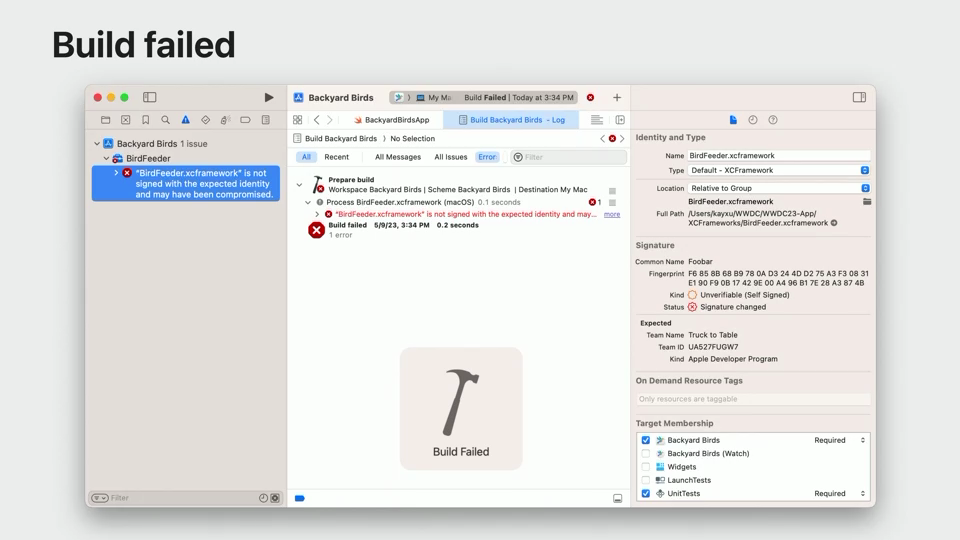Viewport: 960px width, 540px height.
Task: Collapse the BirdFeeder tree item
Action: pyautogui.click(x=106, y=158)
